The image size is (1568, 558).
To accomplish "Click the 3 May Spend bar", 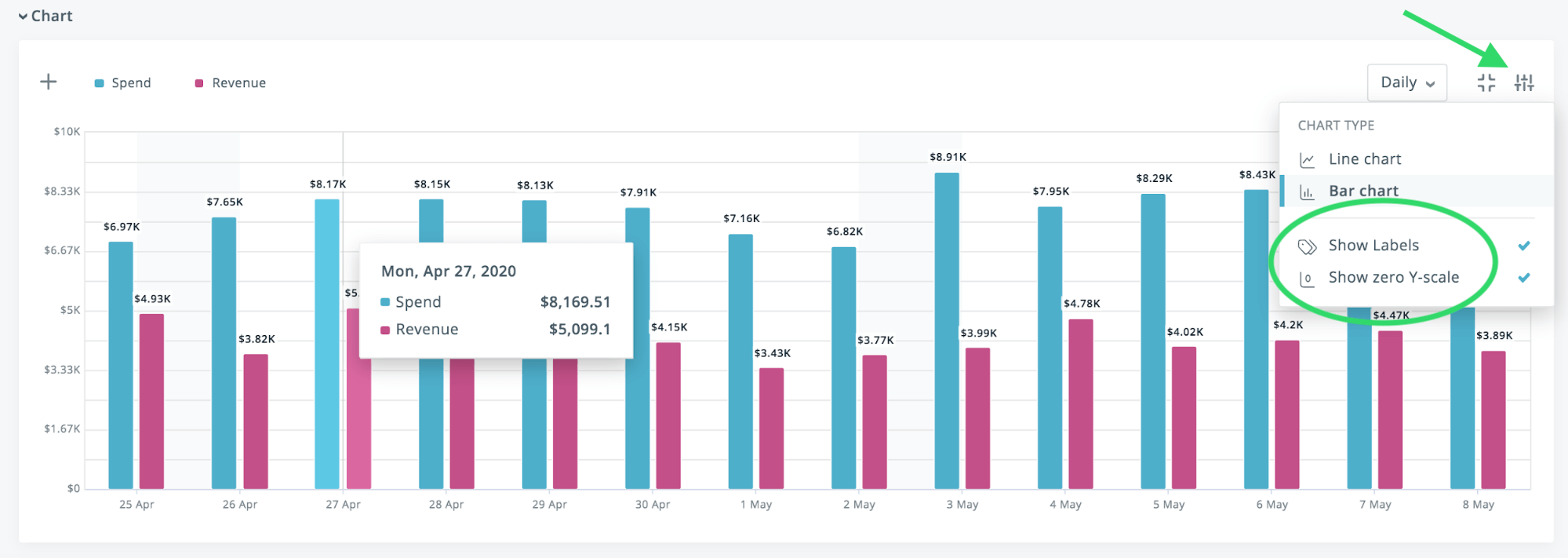I will 947,330.
